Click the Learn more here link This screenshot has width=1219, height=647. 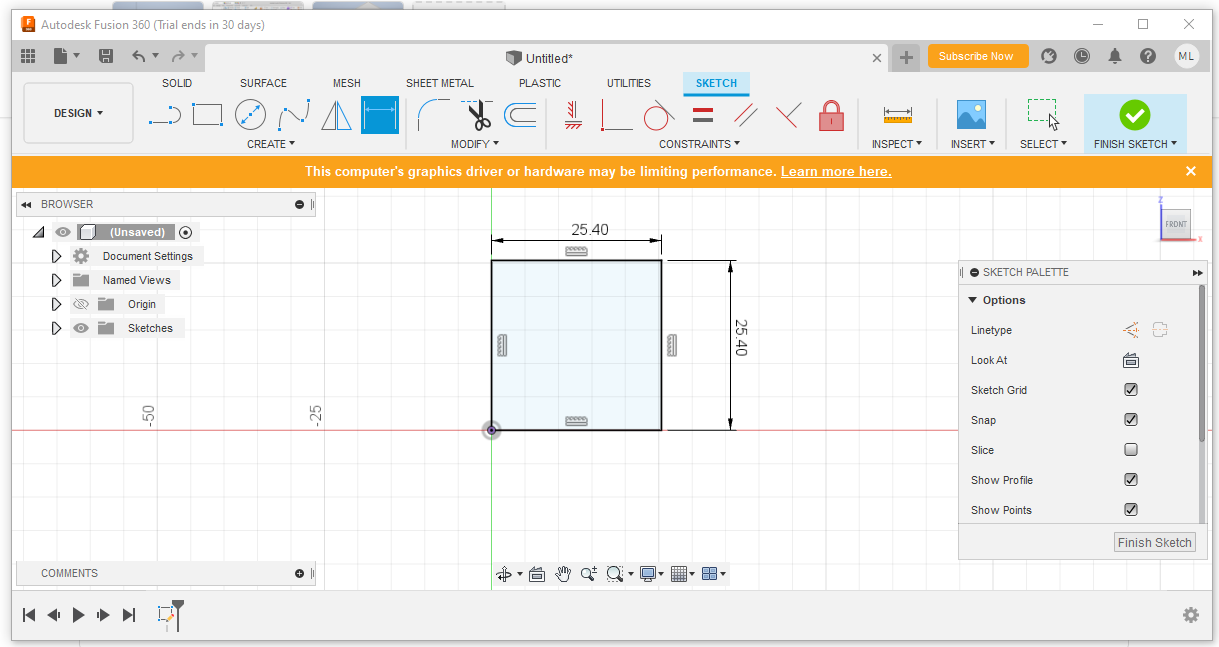point(836,171)
